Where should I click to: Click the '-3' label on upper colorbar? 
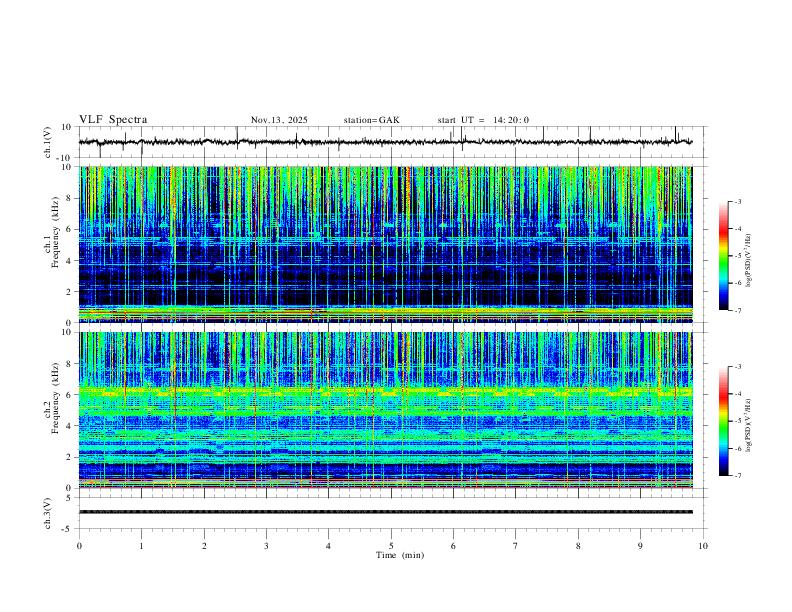[x=737, y=201]
